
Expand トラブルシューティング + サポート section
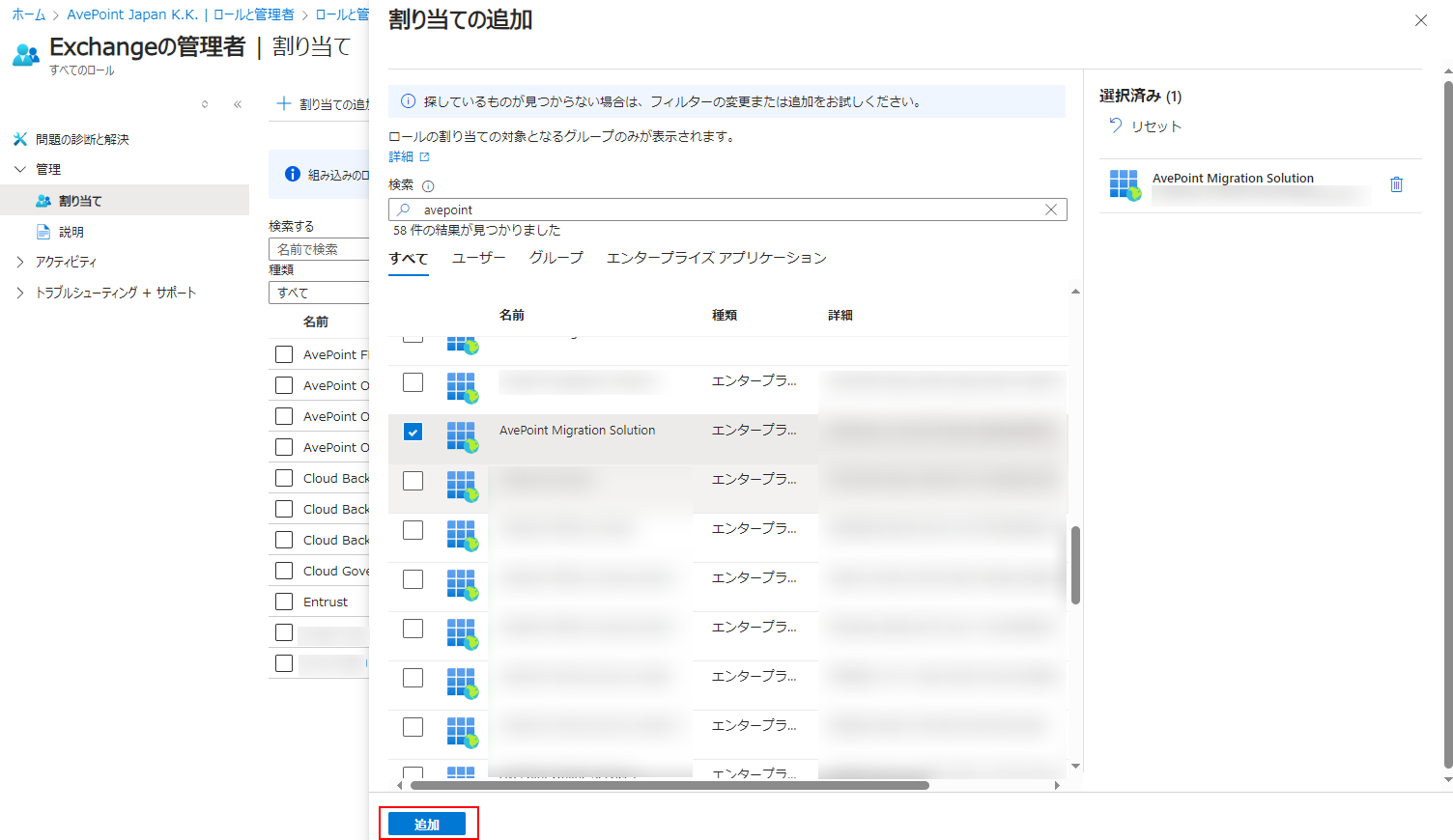click(x=20, y=293)
